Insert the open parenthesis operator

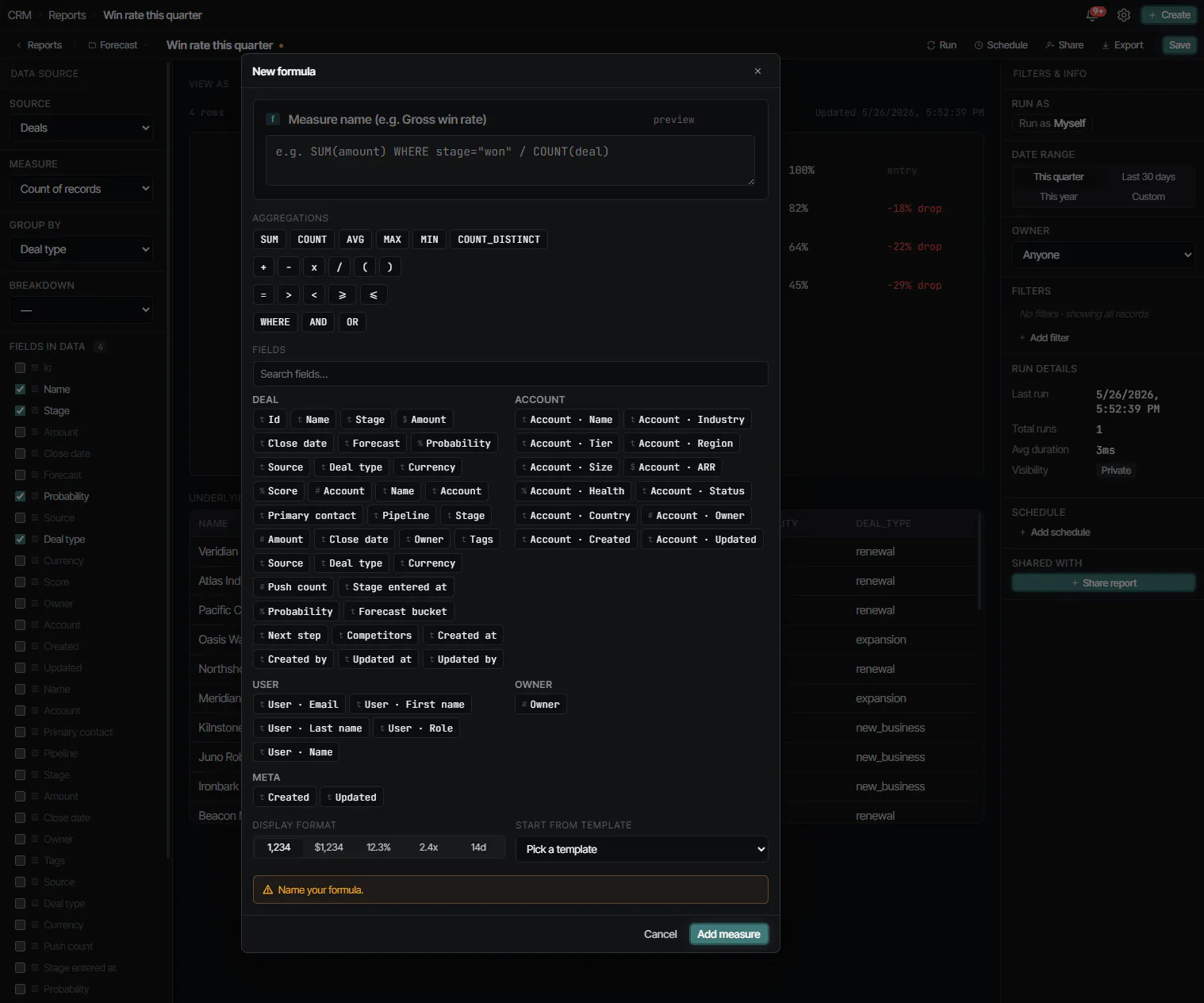point(365,267)
